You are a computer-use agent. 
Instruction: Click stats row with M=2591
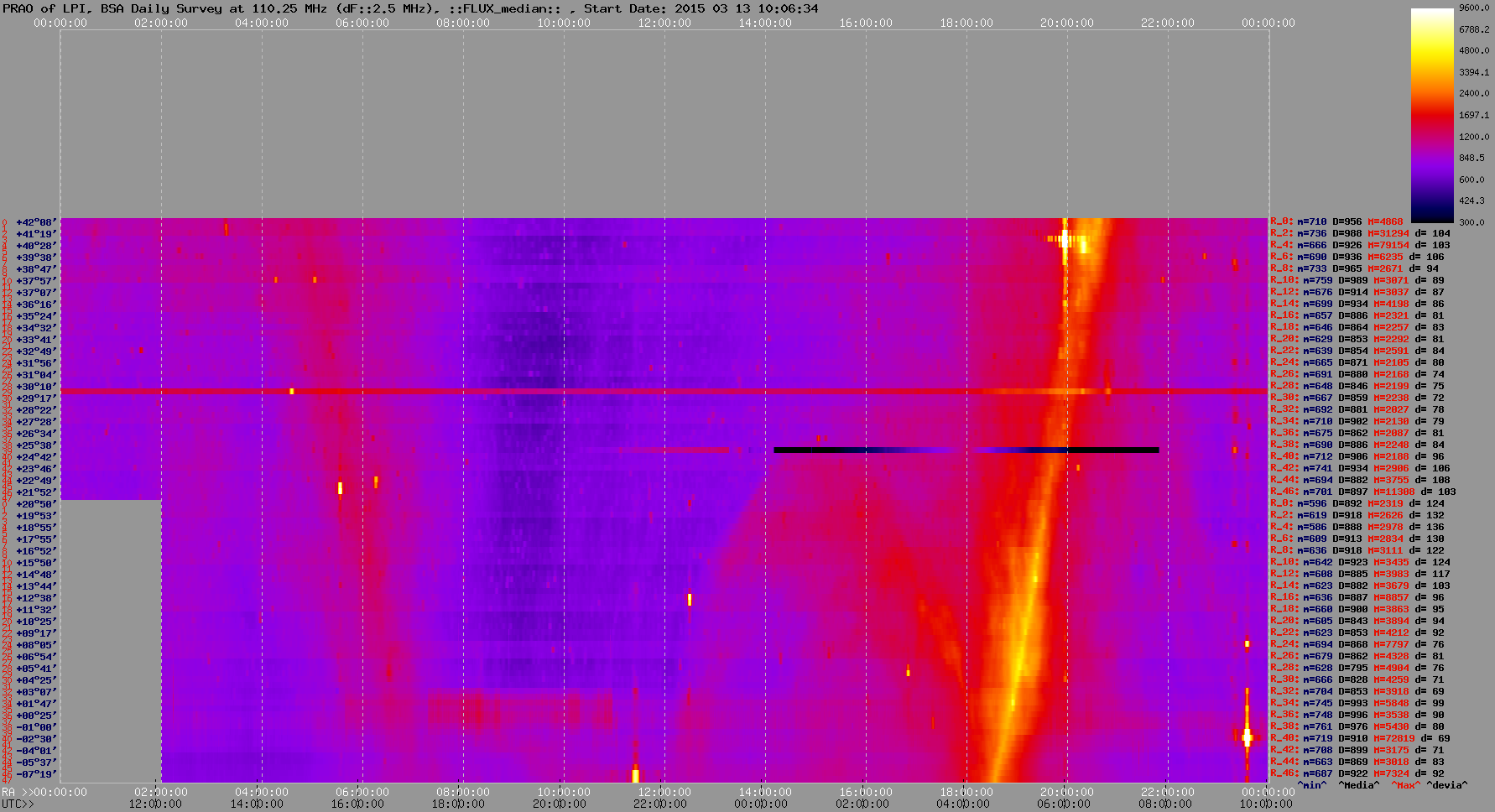(1357, 351)
